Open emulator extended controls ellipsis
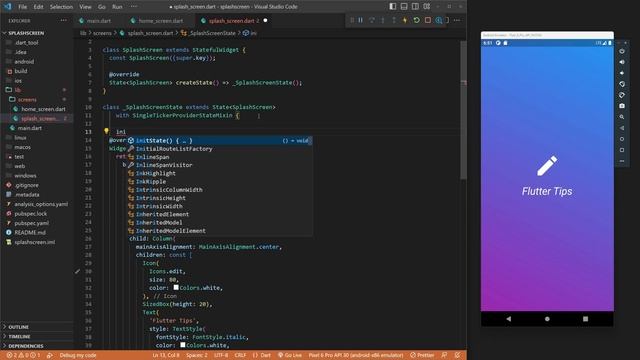Image resolution: width=640 pixels, height=360 pixels. [622, 161]
